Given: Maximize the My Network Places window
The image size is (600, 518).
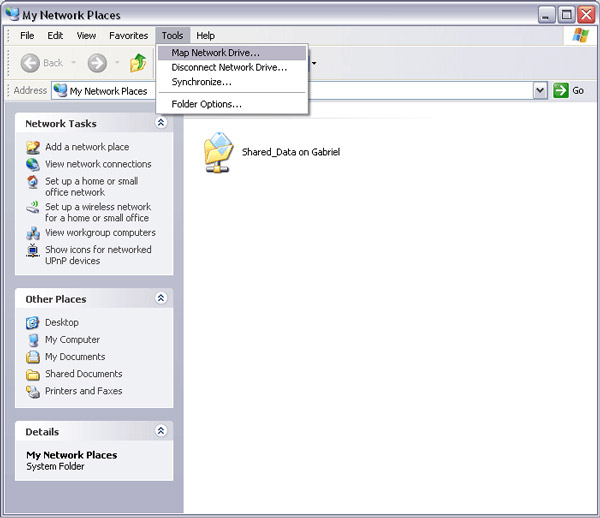Looking at the screenshot, I should tap(566, 15).
